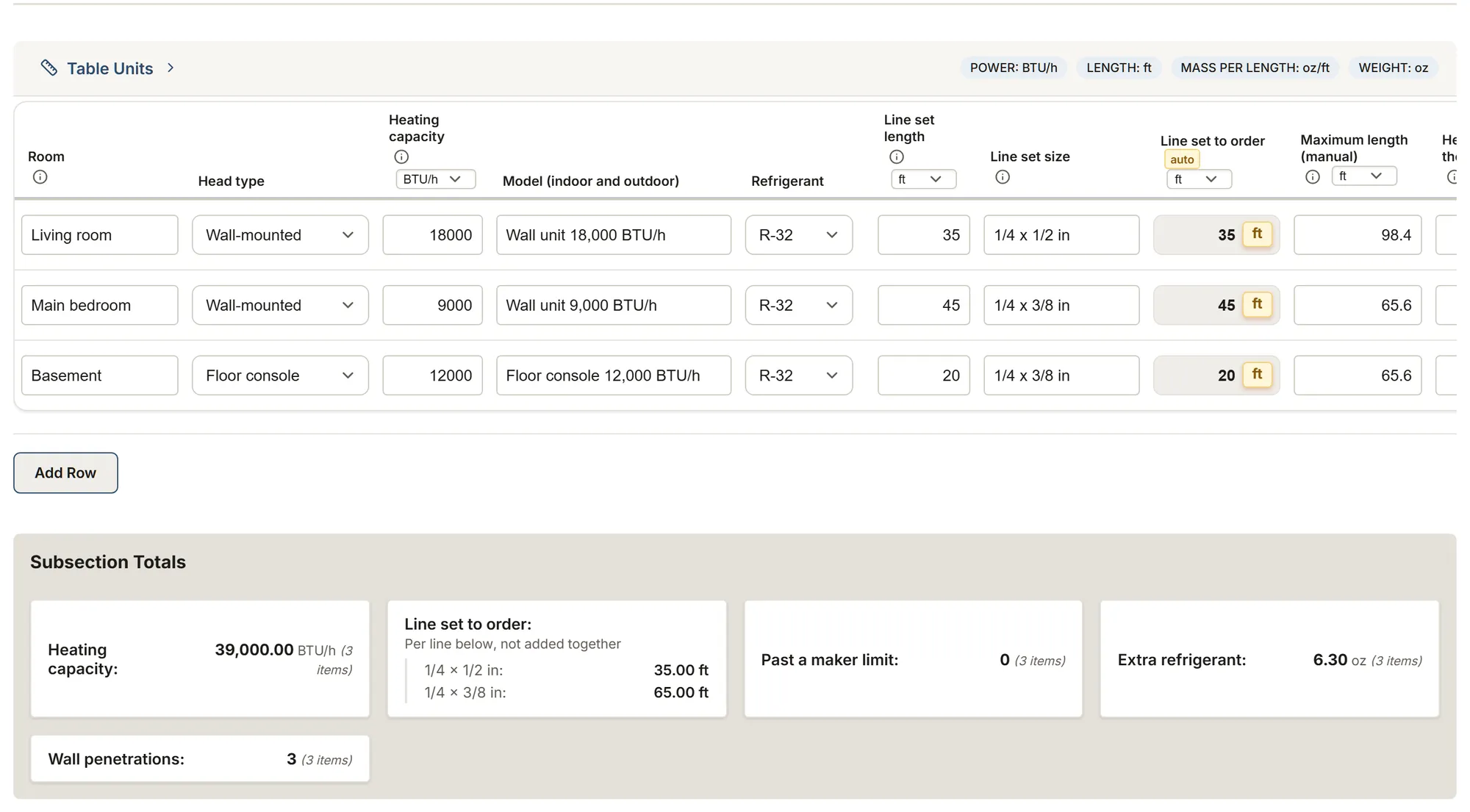This screenshot has width=1470, height=812.
Task: Click the line set length field showing 20
Action: click(x=924, y=376)
